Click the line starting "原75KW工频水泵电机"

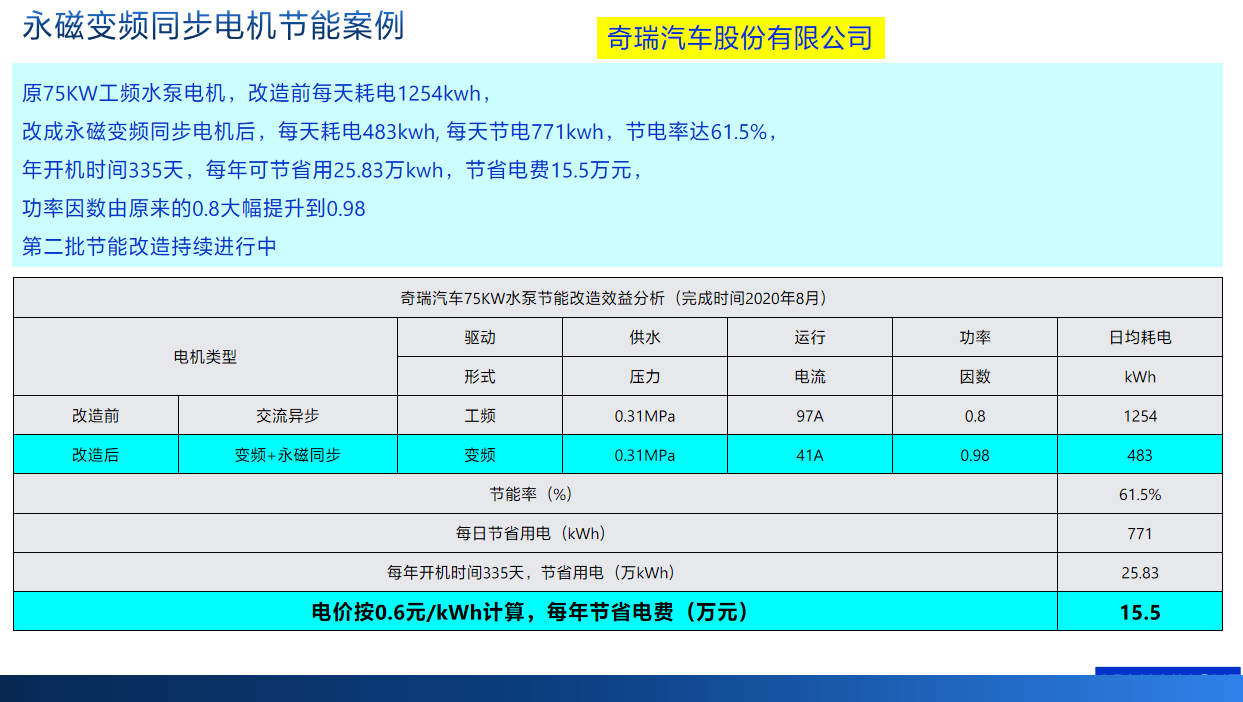pyautogui.click(x=256, y=94)
